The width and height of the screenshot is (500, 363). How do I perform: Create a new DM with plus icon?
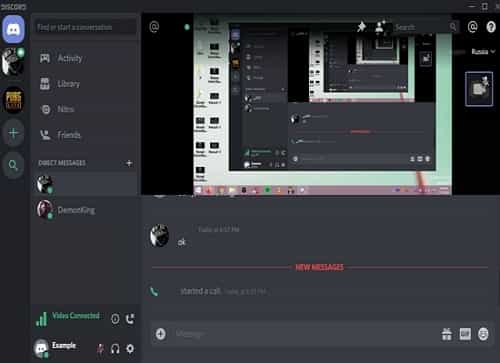pyautogui.click(x=129, y=163)
